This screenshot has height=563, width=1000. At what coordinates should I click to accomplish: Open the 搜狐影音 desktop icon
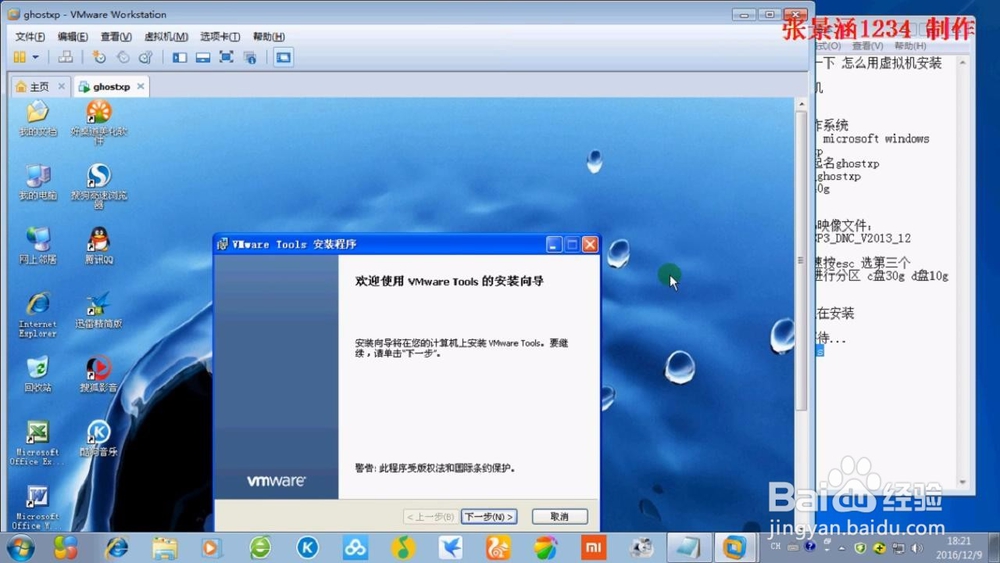click(x=99, y=374)
